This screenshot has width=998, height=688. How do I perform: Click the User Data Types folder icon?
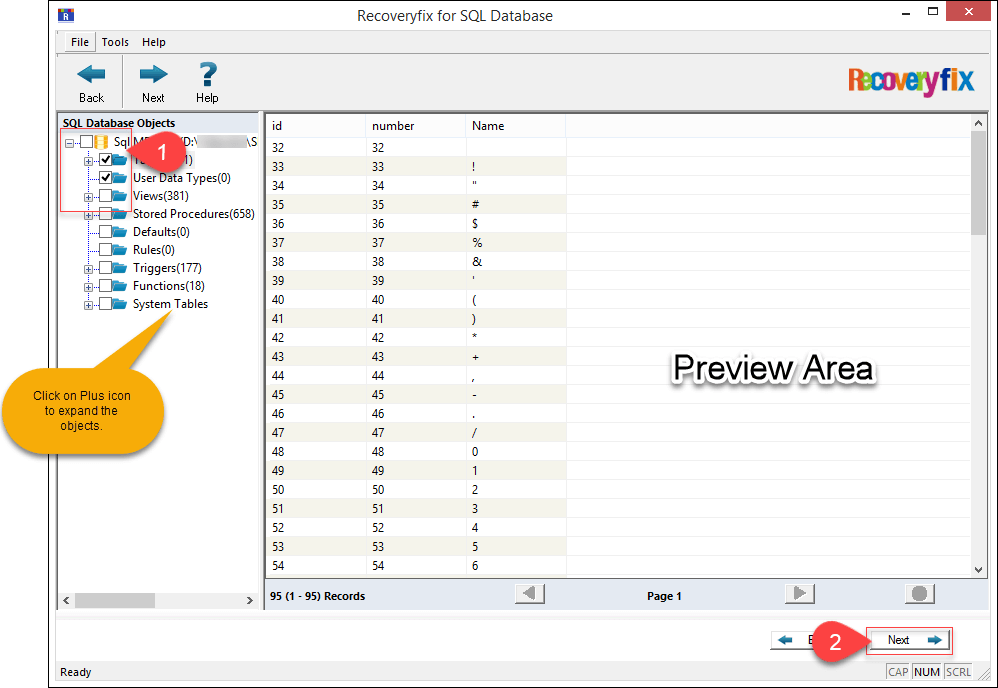(120, 178)
